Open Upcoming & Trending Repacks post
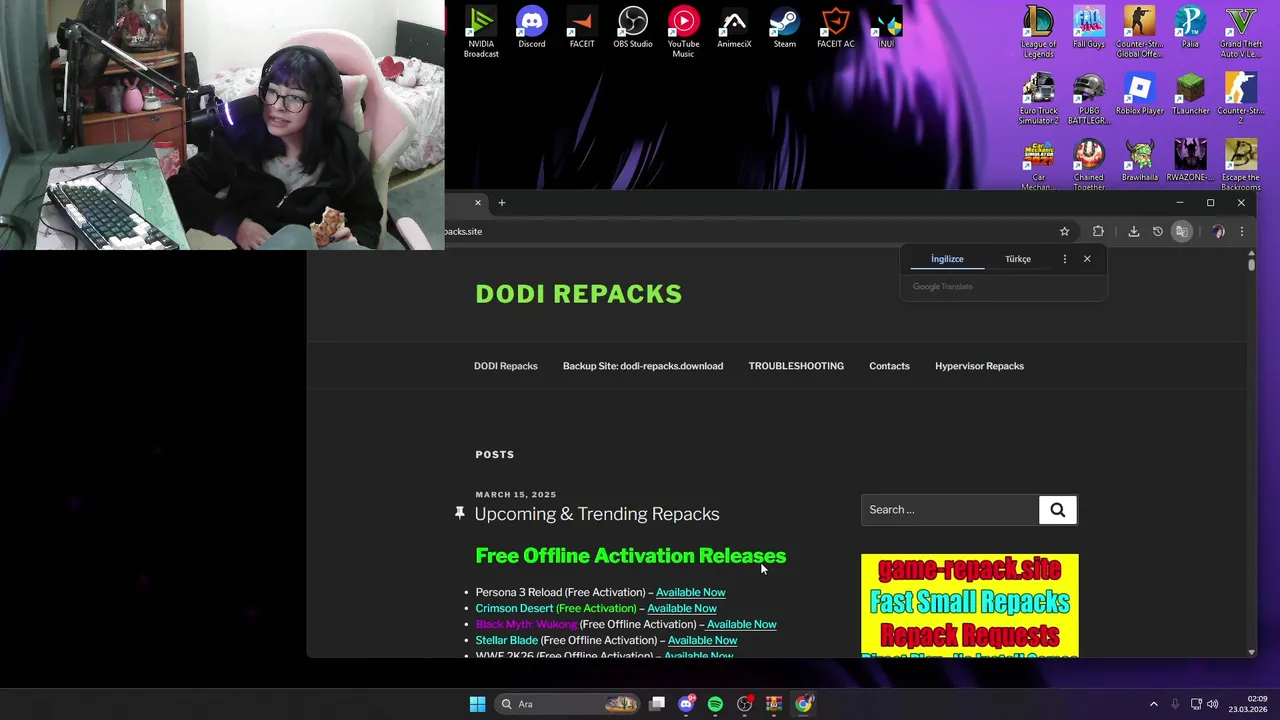1280x720 pixels. click(x=597, y=514)
